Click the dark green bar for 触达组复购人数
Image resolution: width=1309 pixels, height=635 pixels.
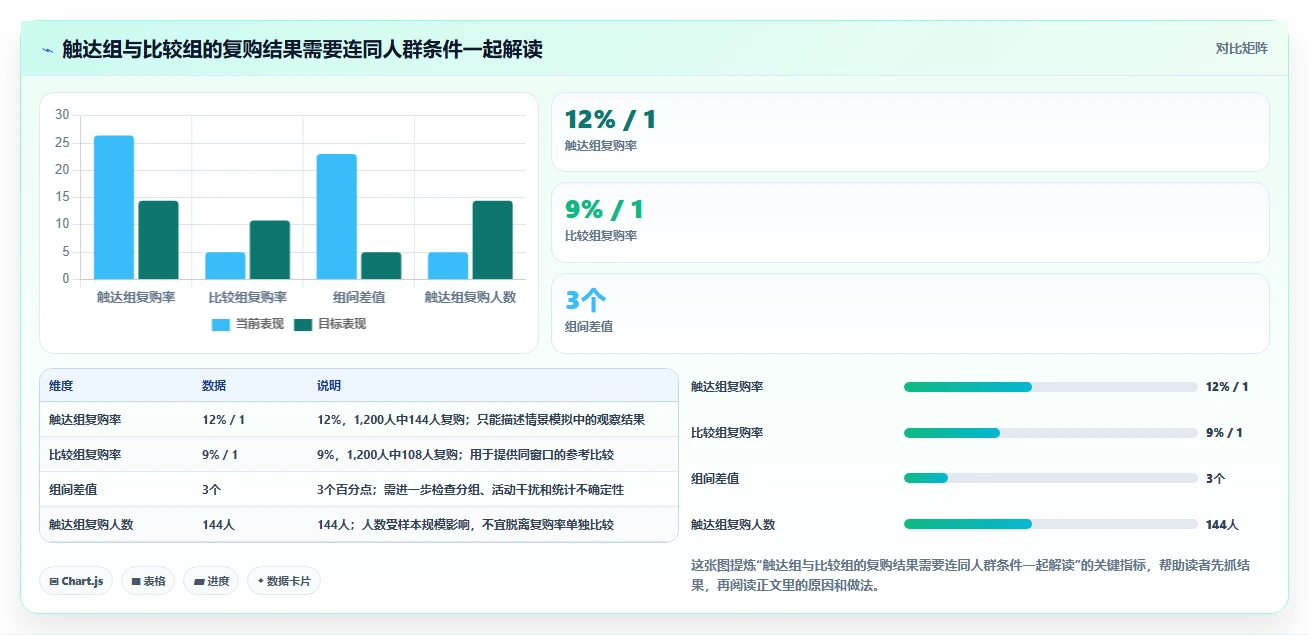click(492, 240)
